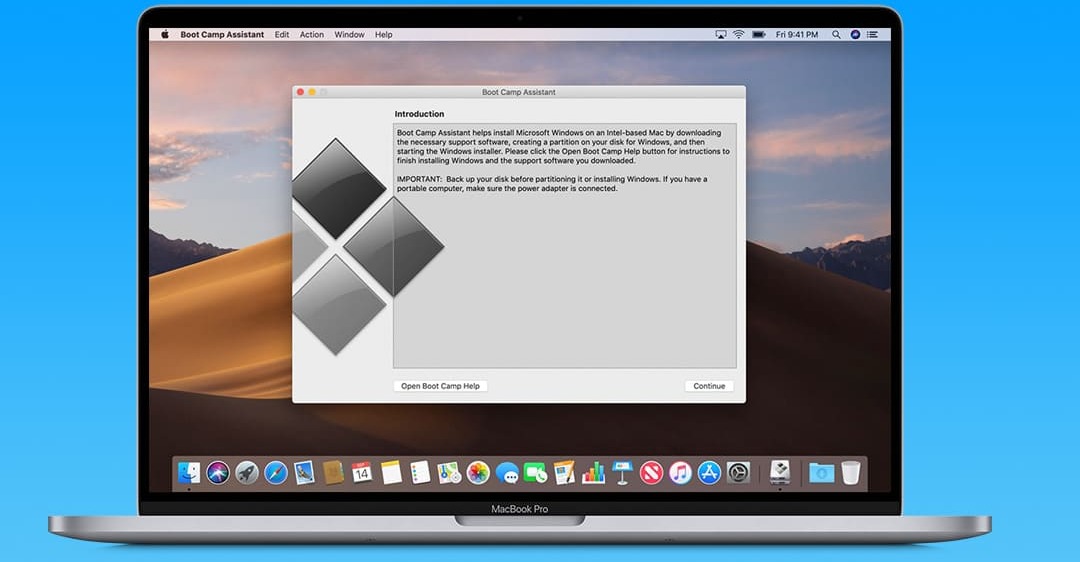The image size is (1080, 562).
Task: Open Downloads folder in Dock
Action: coord(821,473)
